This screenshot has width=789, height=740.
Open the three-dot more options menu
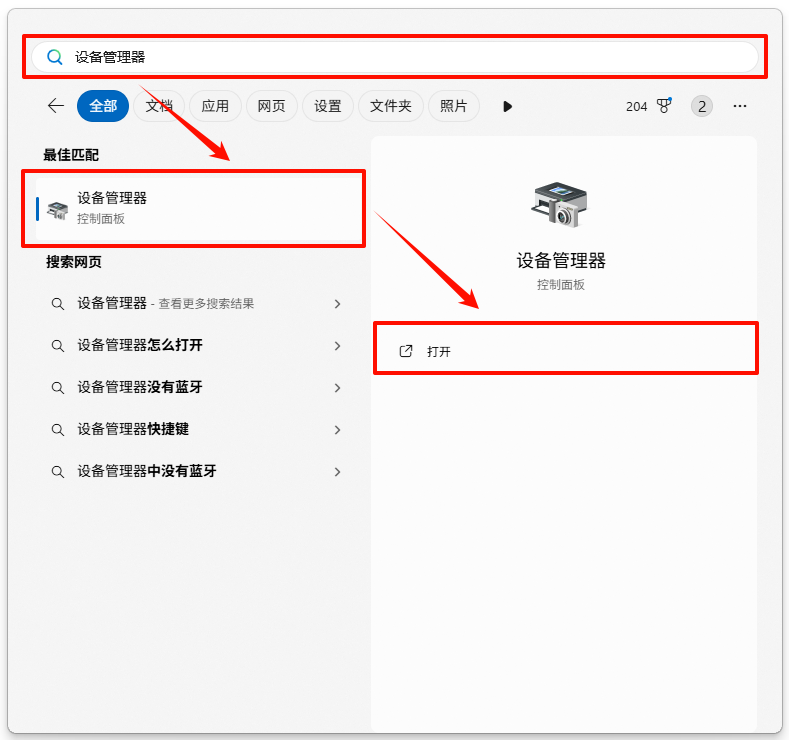pyautogui.click(x=740, y=106)
